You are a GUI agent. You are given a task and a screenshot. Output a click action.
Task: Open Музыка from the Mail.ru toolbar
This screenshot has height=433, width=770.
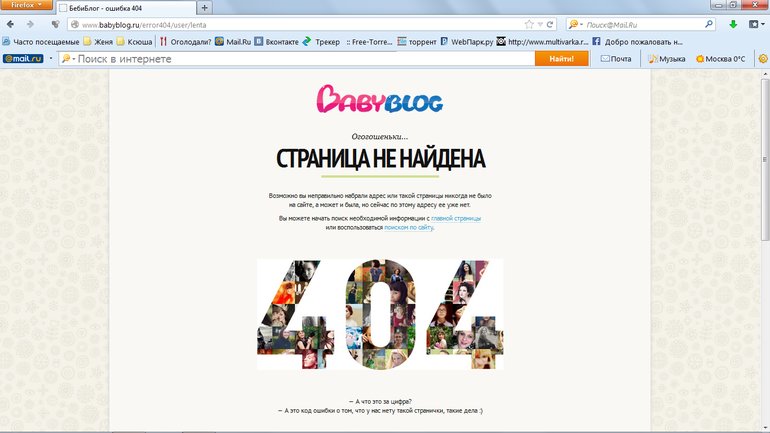pos(666,58)
